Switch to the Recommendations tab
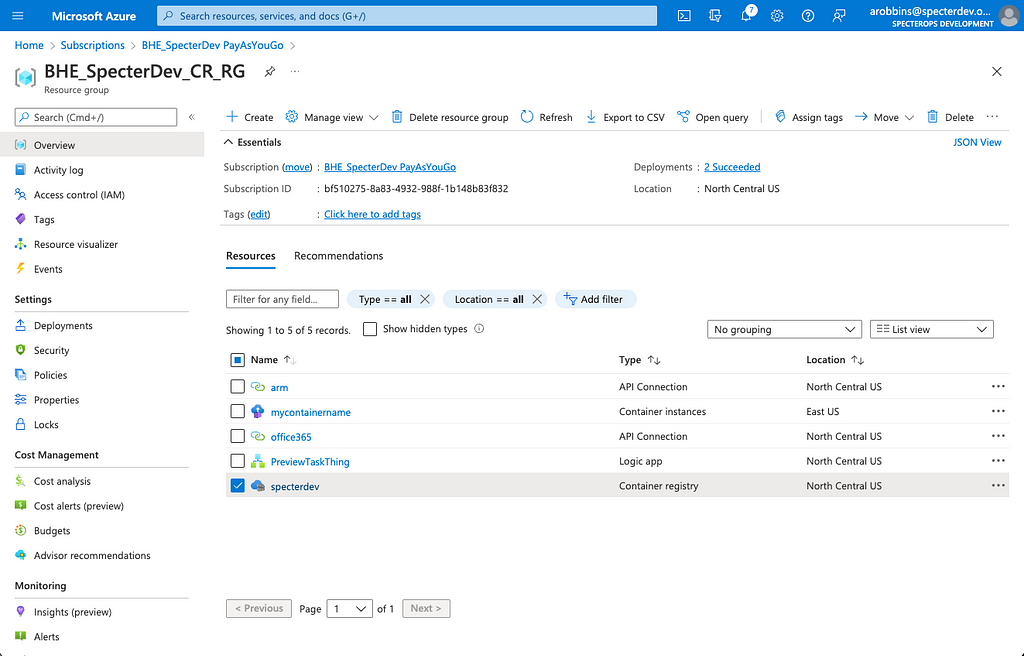The height and width of the screenshot is (656, 1024). pos(338,255)
